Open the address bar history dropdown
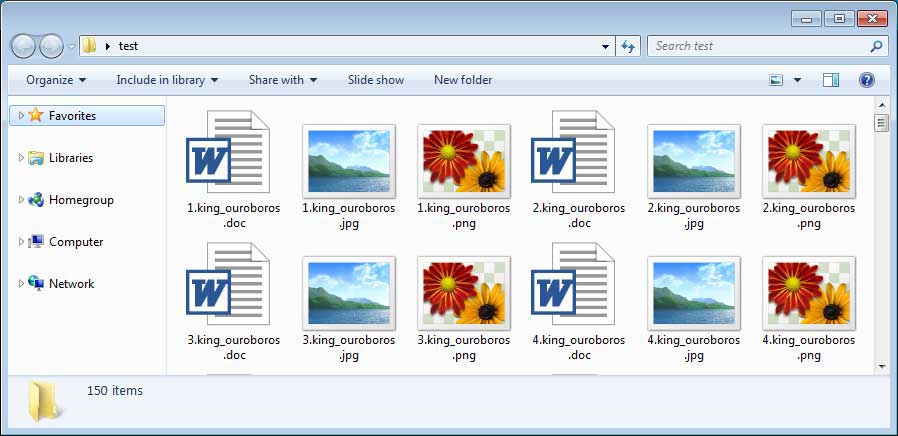Screen dimensions: 898x436 coord(605,46)
